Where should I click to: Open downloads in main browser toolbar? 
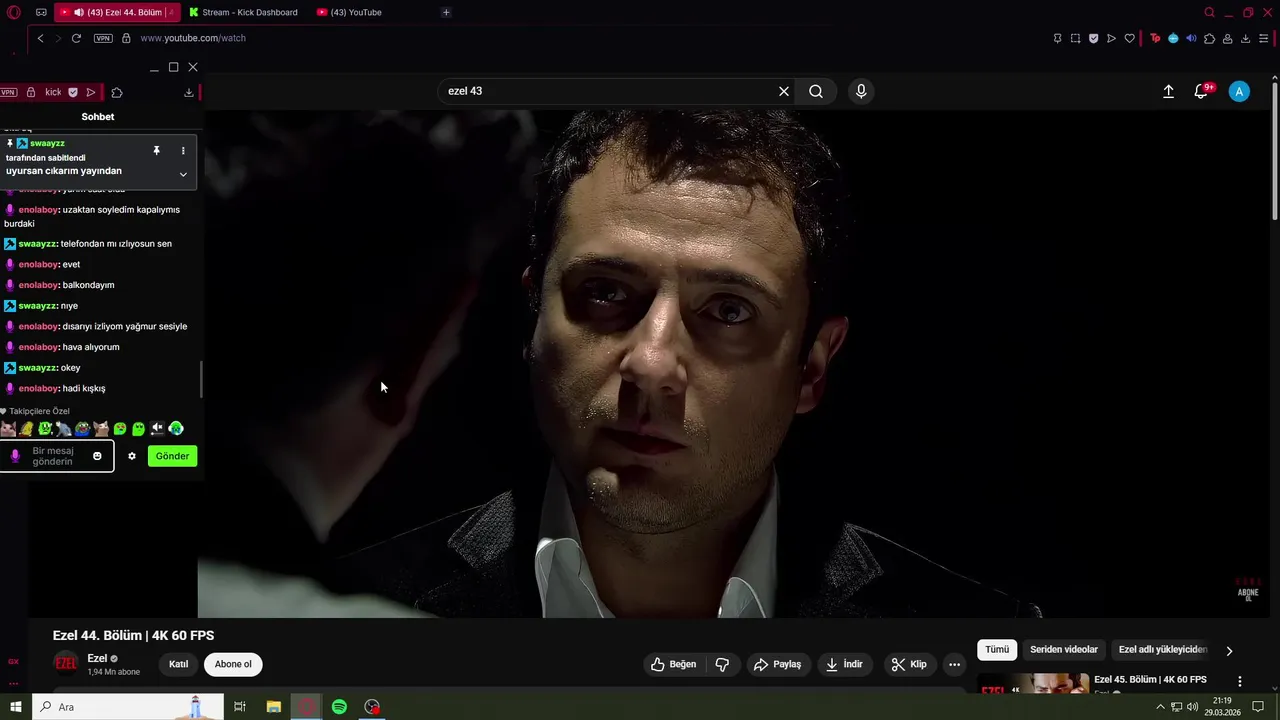point(1245,38)
